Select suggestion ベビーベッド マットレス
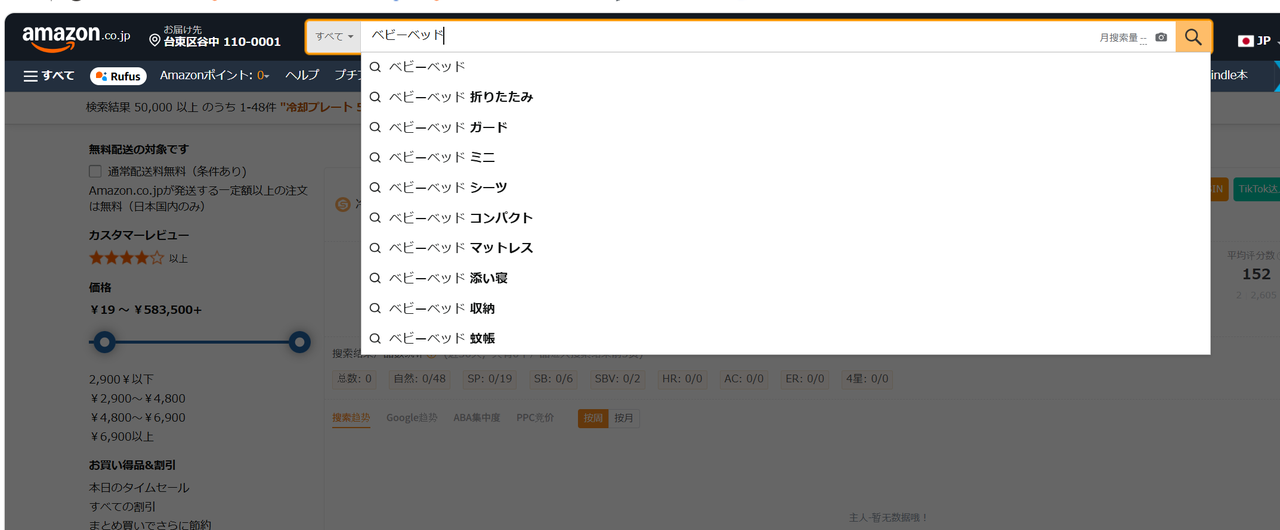 [785, 247]
